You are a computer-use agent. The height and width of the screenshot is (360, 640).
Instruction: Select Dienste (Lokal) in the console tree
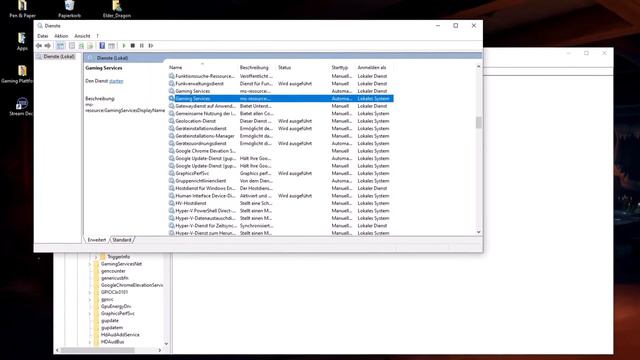[x=59, y=56]
